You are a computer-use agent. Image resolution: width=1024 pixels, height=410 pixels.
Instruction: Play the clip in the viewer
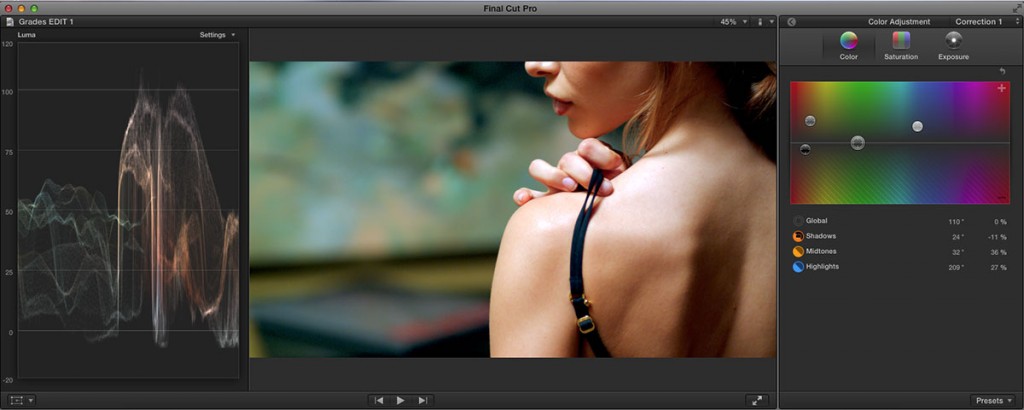(x=400, y=400)
